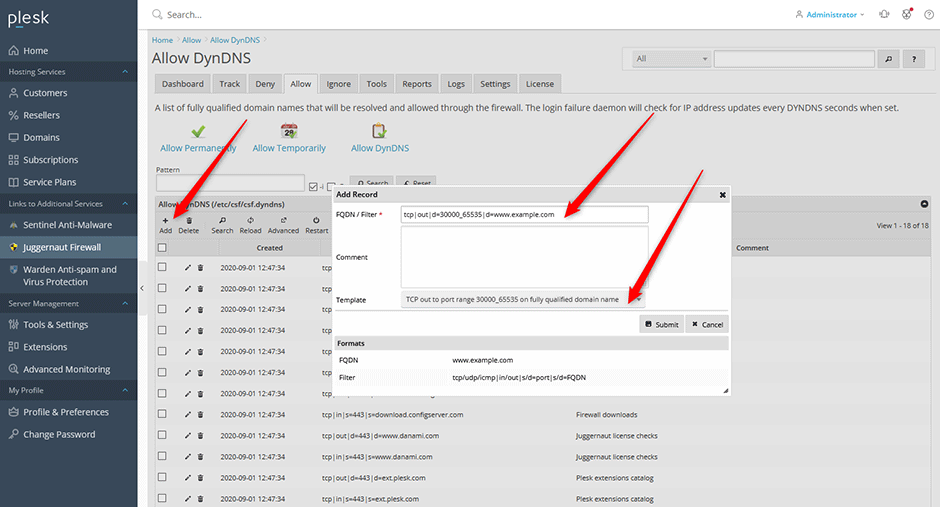This screenshot has height=507, width=940.
Task: Click the question mark help button near search
Action: click(x=914, y=59)
